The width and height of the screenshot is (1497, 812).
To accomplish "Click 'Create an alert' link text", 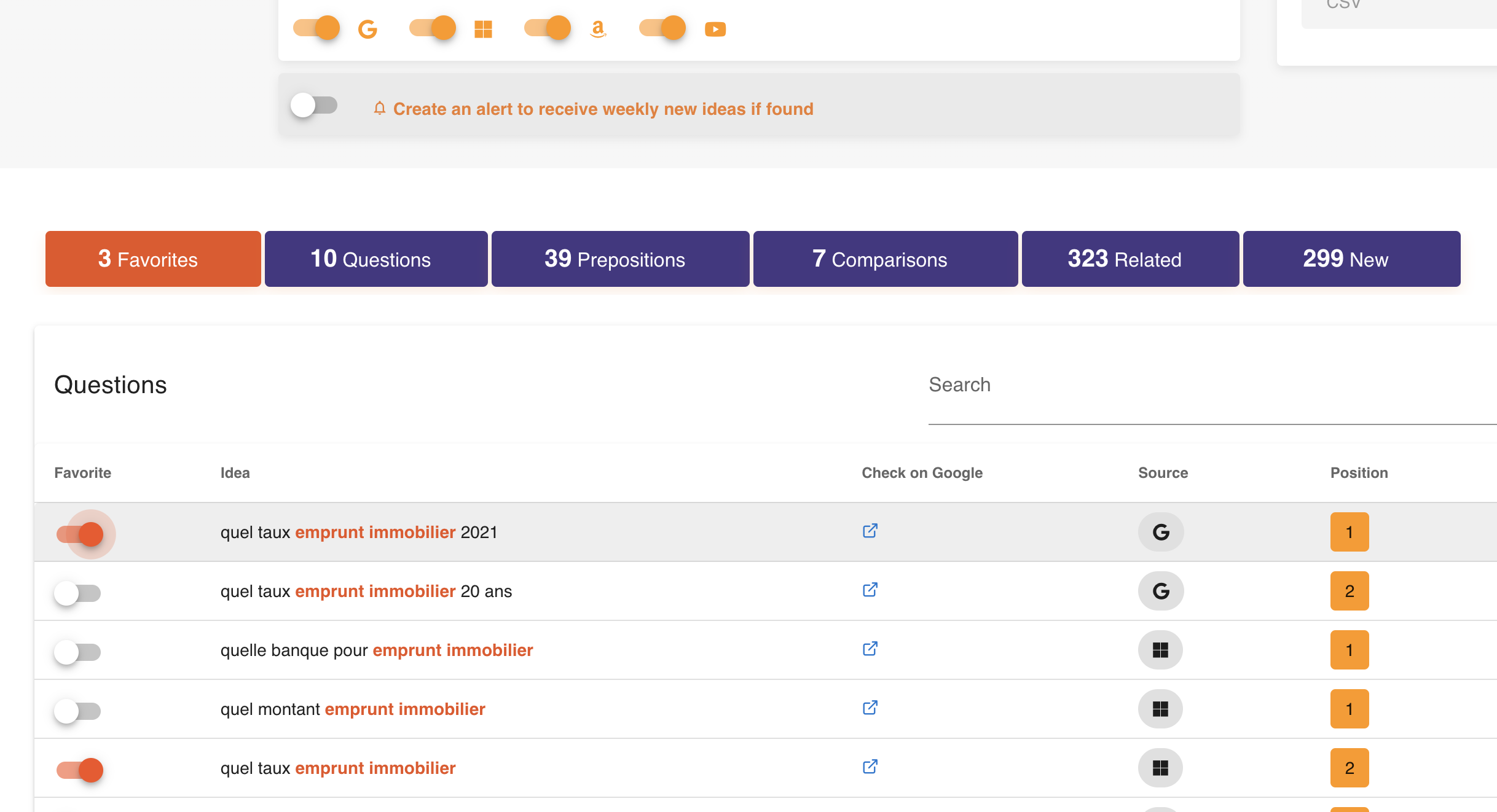I will [602, 109].
